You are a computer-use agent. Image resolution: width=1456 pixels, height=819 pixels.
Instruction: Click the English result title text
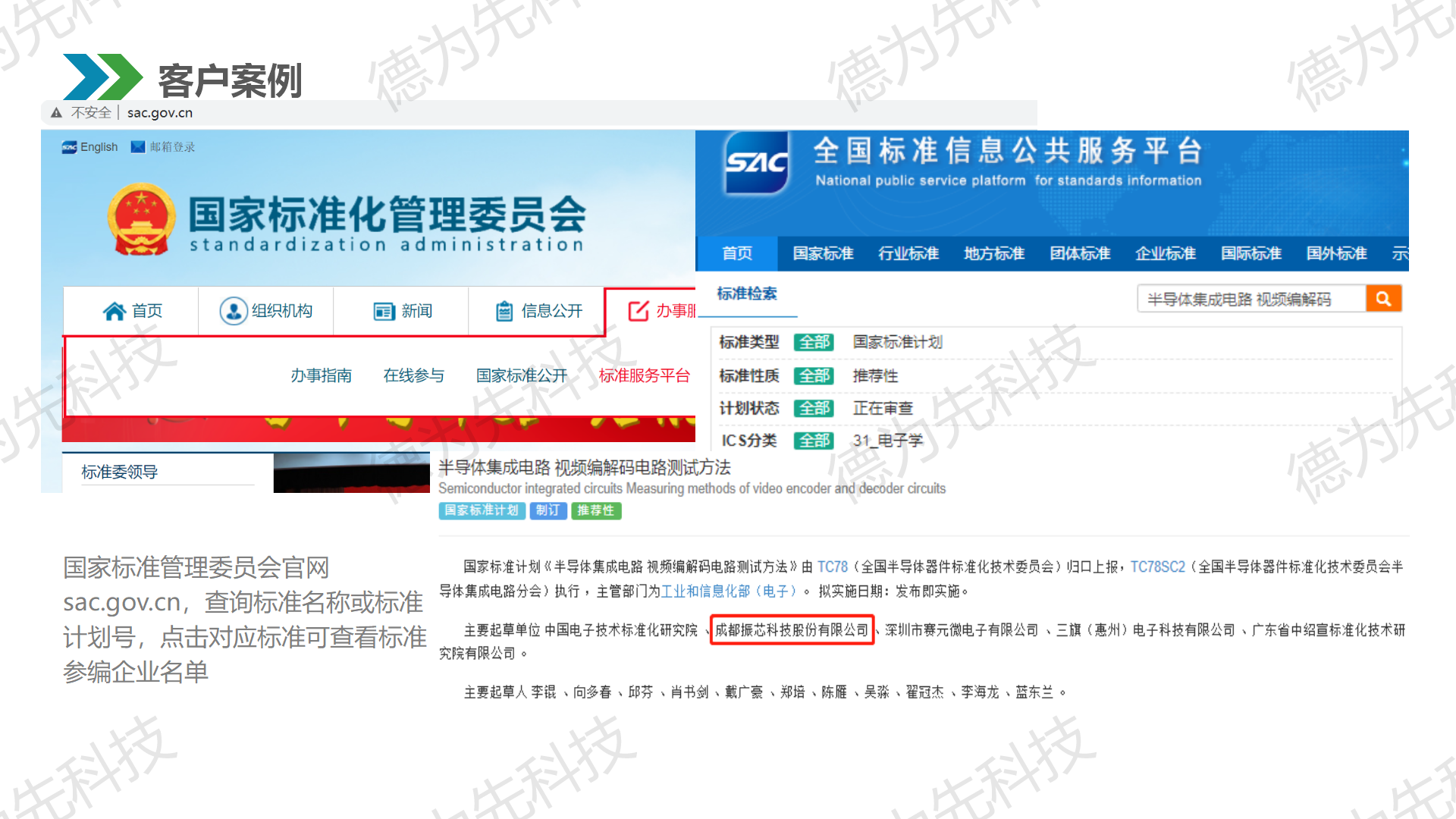coord(692,489)
